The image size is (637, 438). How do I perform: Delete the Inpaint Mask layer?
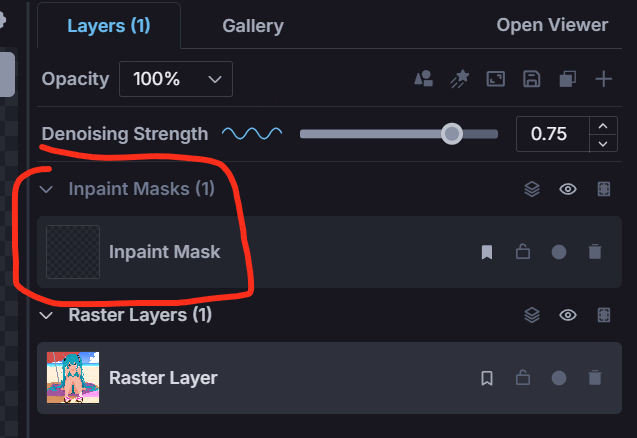point(595,252)
